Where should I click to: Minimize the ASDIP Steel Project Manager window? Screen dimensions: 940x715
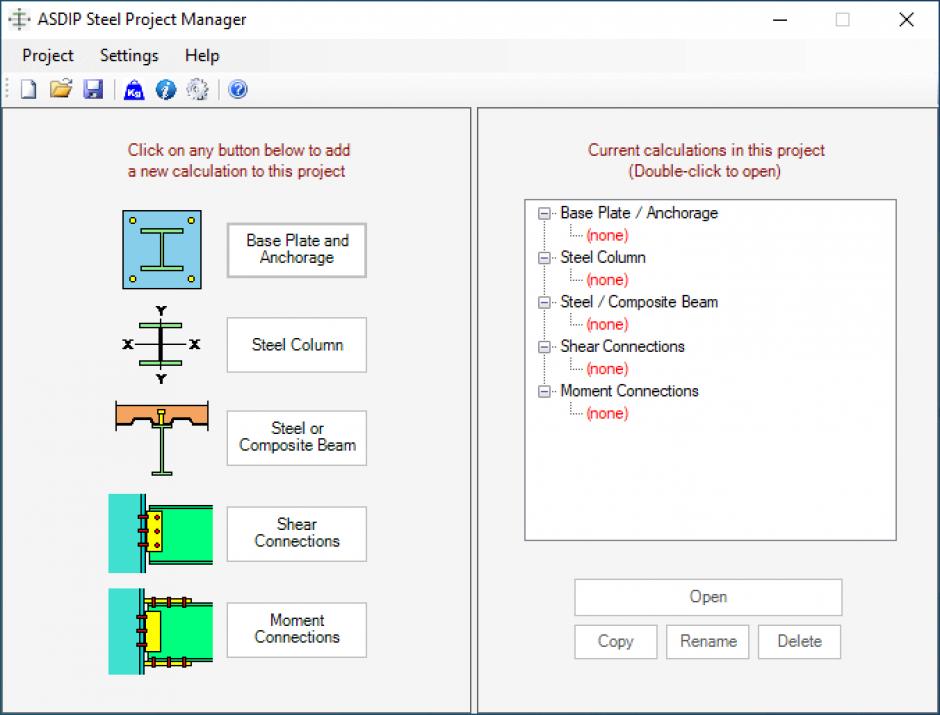780,20
